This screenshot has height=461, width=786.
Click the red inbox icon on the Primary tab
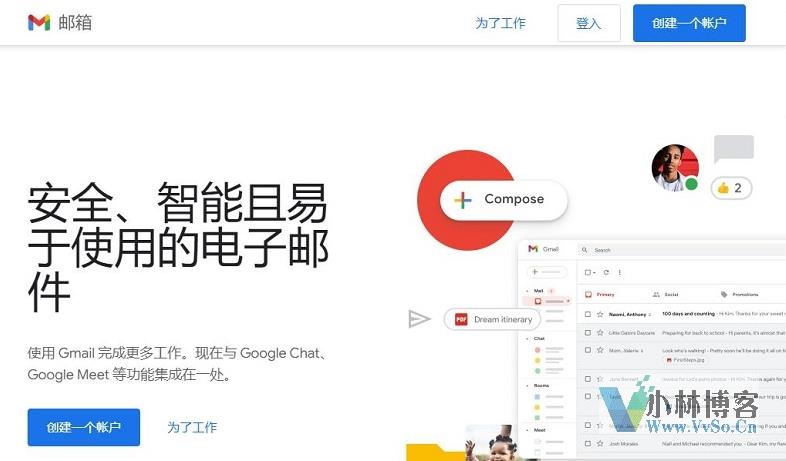[589, 295]
